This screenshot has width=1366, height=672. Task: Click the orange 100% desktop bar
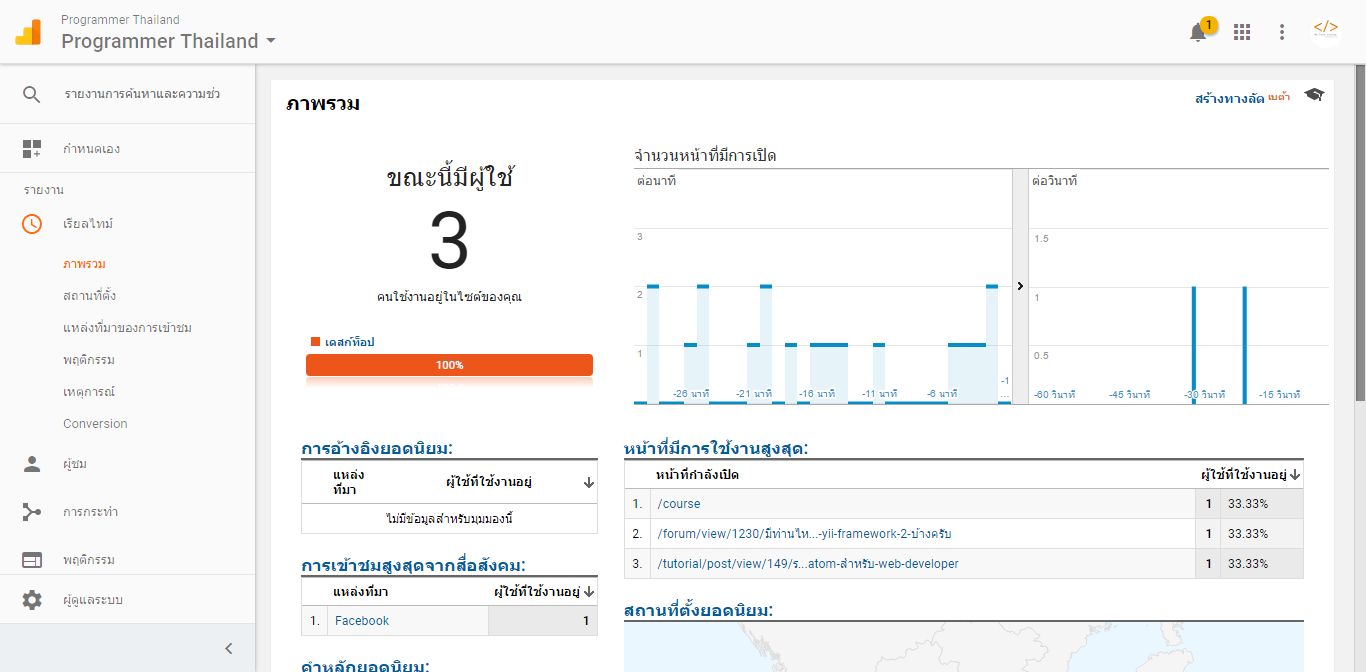coord(449,365)
